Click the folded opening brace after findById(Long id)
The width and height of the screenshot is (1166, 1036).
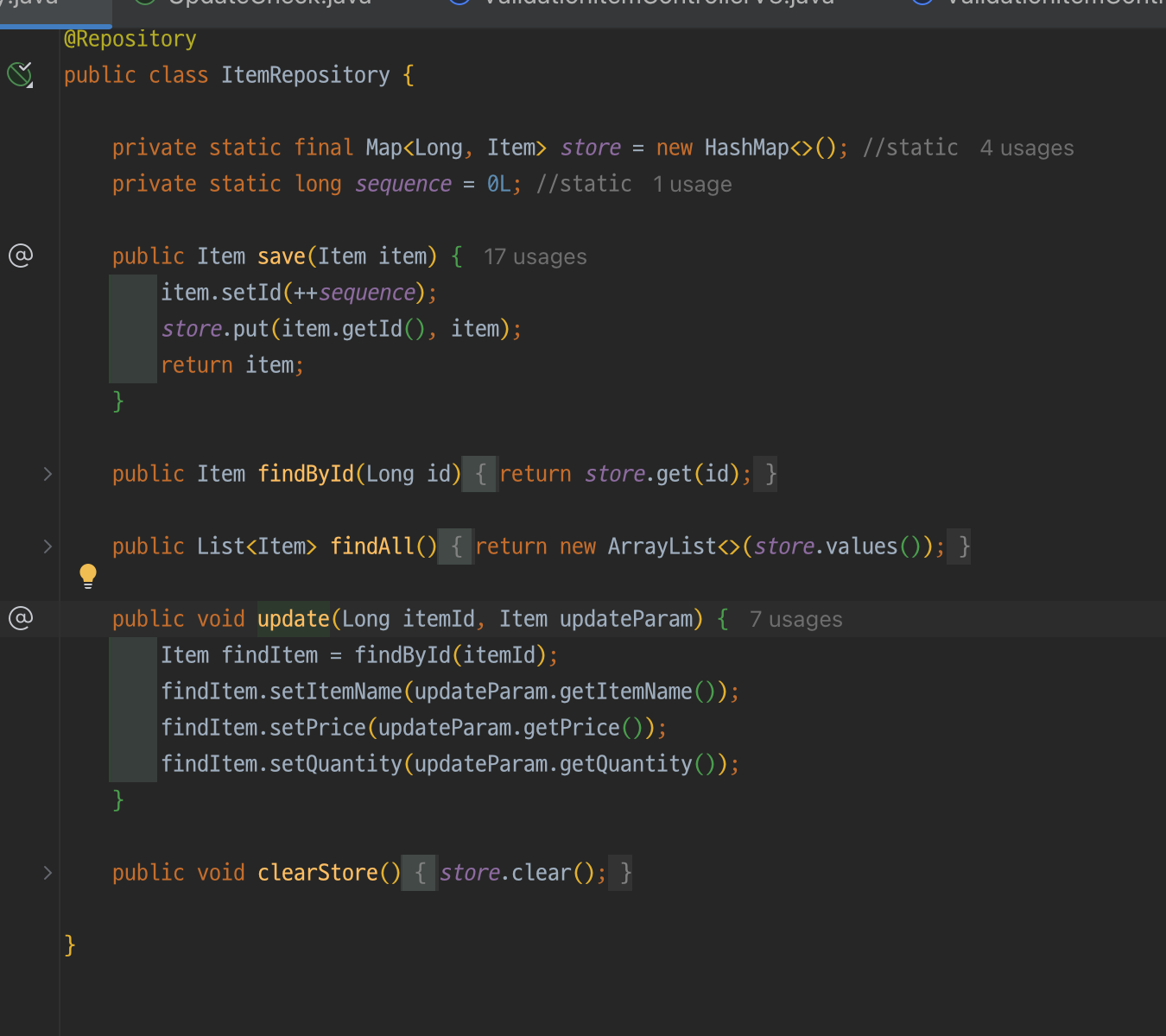click(480, 474)
